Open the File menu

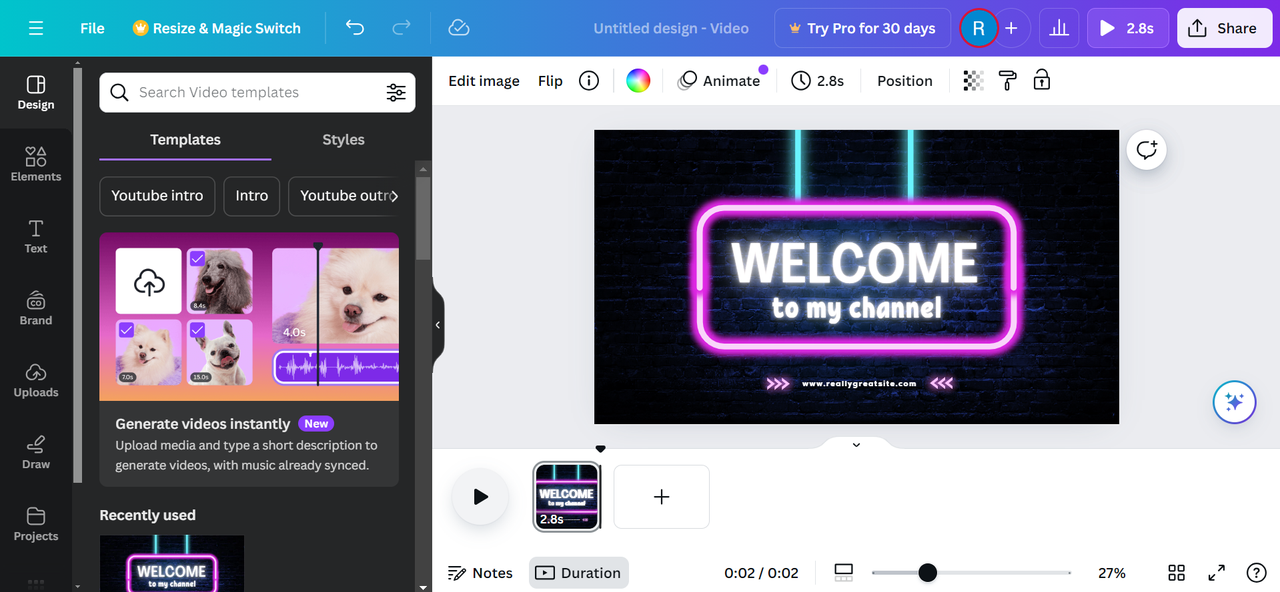tap(92, 28)
